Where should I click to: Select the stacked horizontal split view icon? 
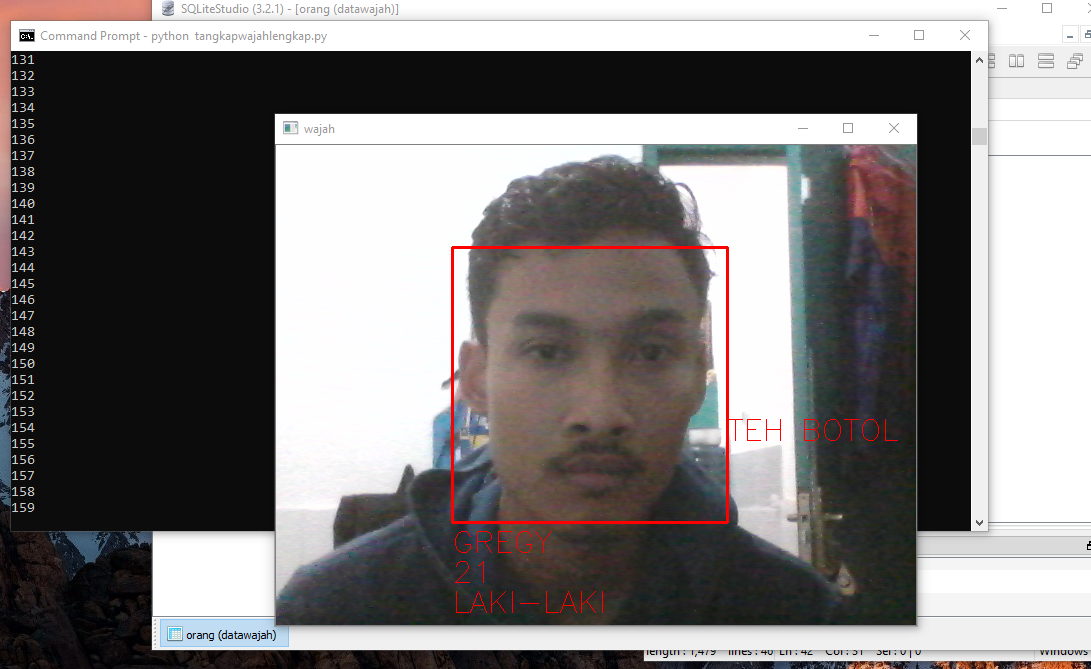pyautogui.click(x=1045, y=60)
